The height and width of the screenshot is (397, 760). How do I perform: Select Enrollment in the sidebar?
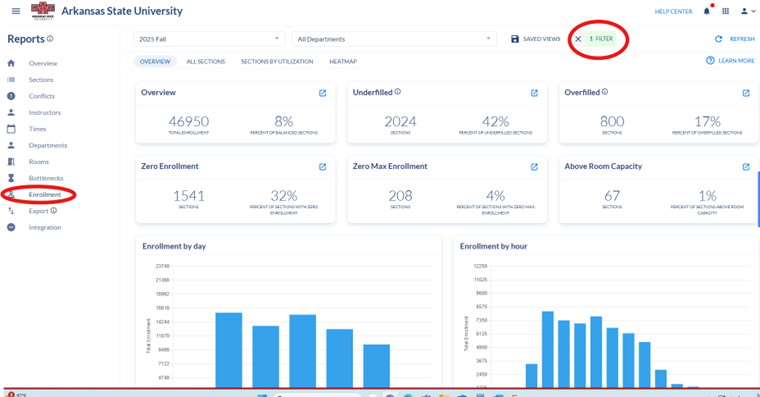click(45, 195)
